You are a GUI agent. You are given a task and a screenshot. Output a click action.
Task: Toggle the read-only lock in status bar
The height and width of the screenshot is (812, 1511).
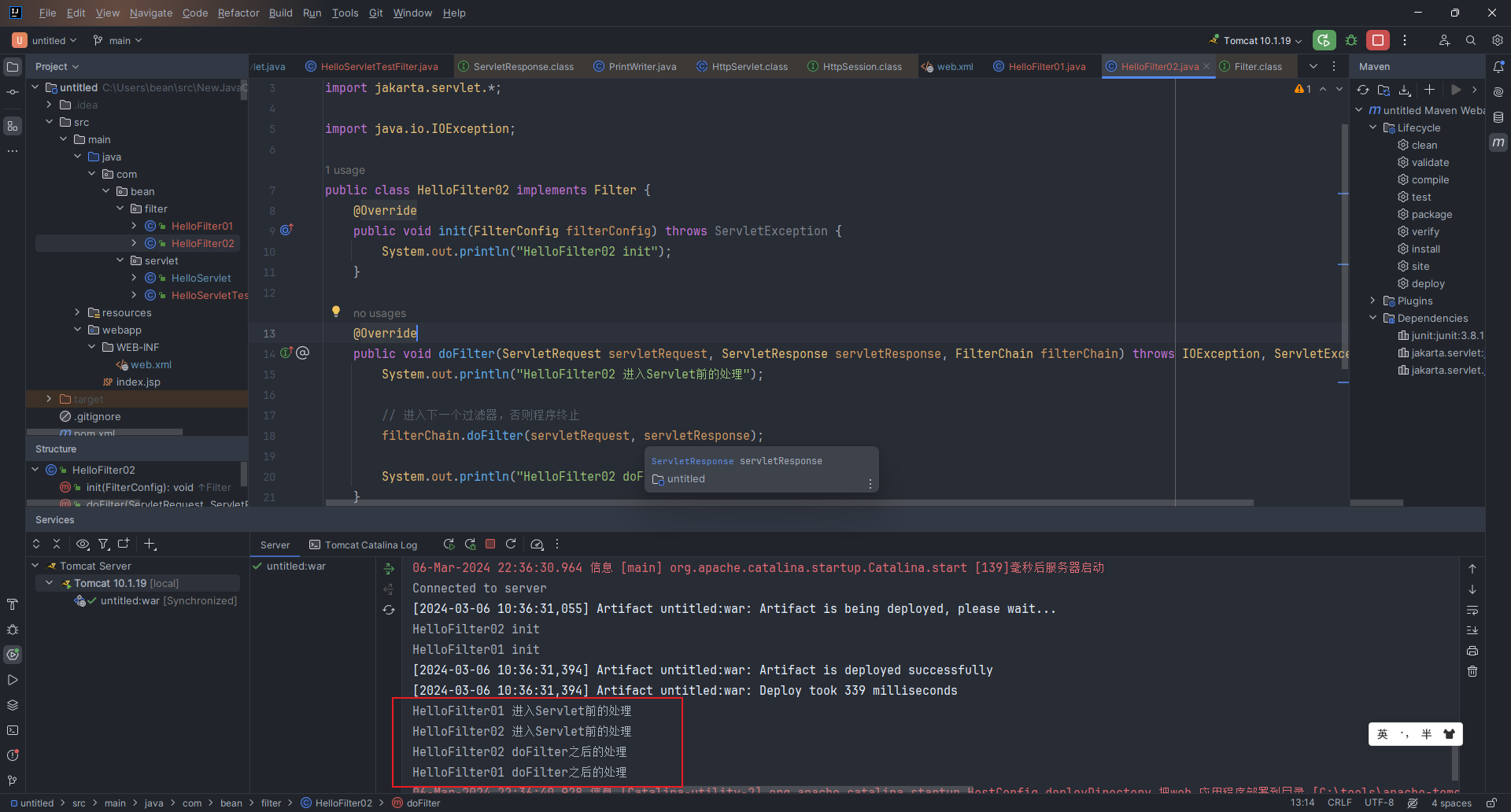point(1491,803)
